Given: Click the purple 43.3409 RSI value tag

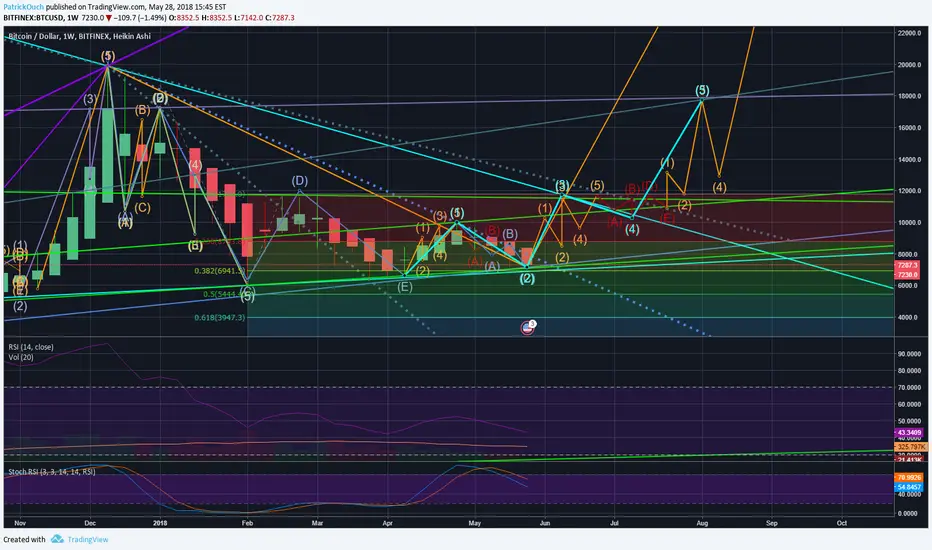Looking at the screenshot, I should tap(908, 433).
